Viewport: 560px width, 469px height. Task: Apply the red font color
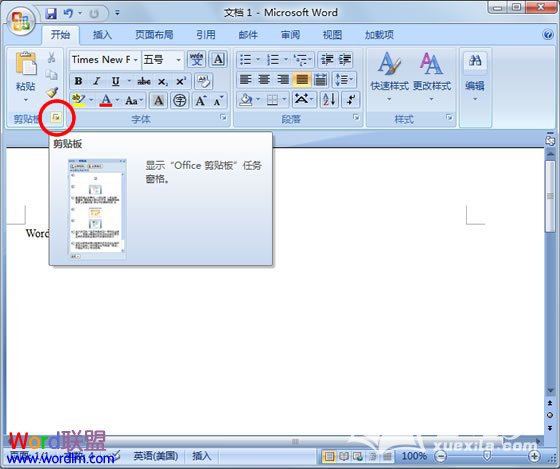pos(106,100)
